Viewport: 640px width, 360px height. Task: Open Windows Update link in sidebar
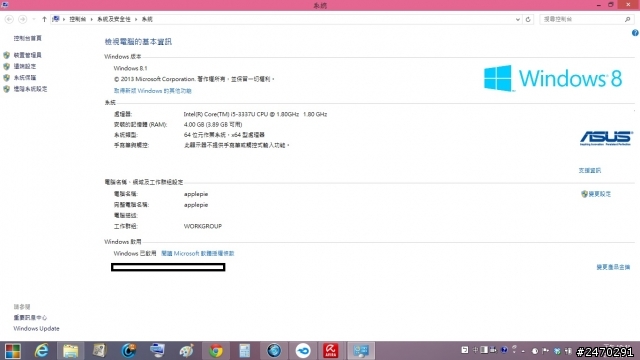click(x=36, y=329)
